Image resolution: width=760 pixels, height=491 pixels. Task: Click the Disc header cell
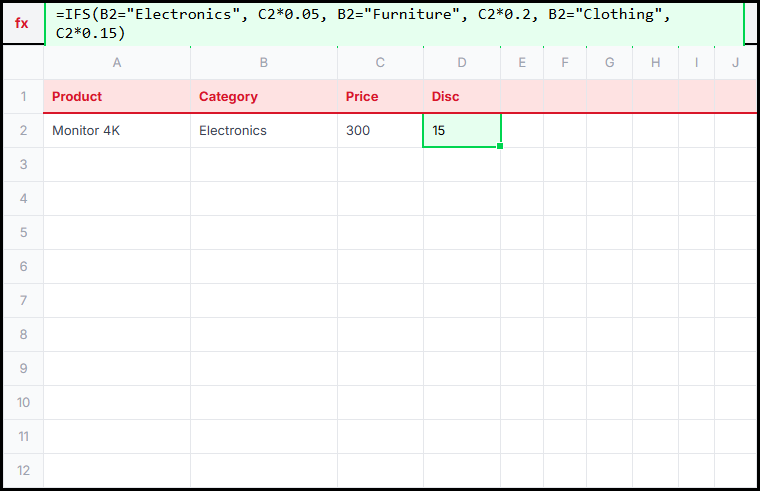tap(462, 97)
